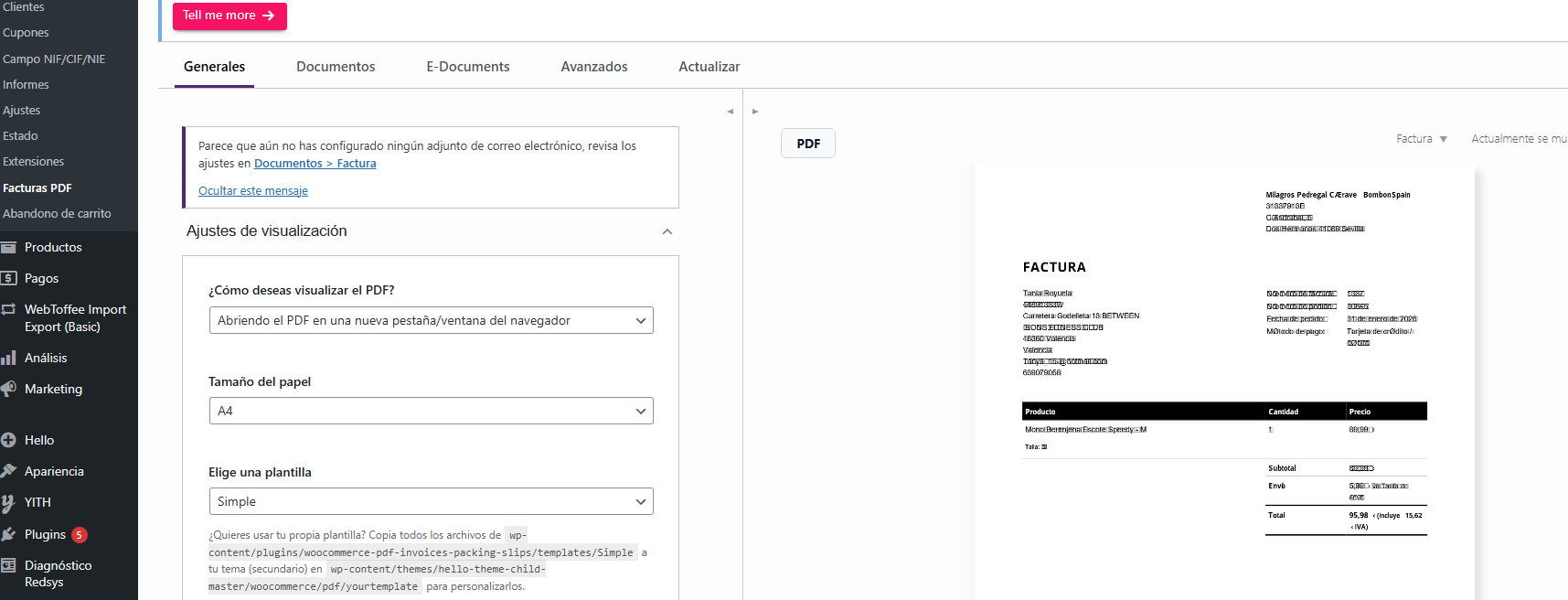Viewport: 1568px width, 600px height.
Task: Collapse the left panel with the left arrow
Action: click(x=730, y=112)
